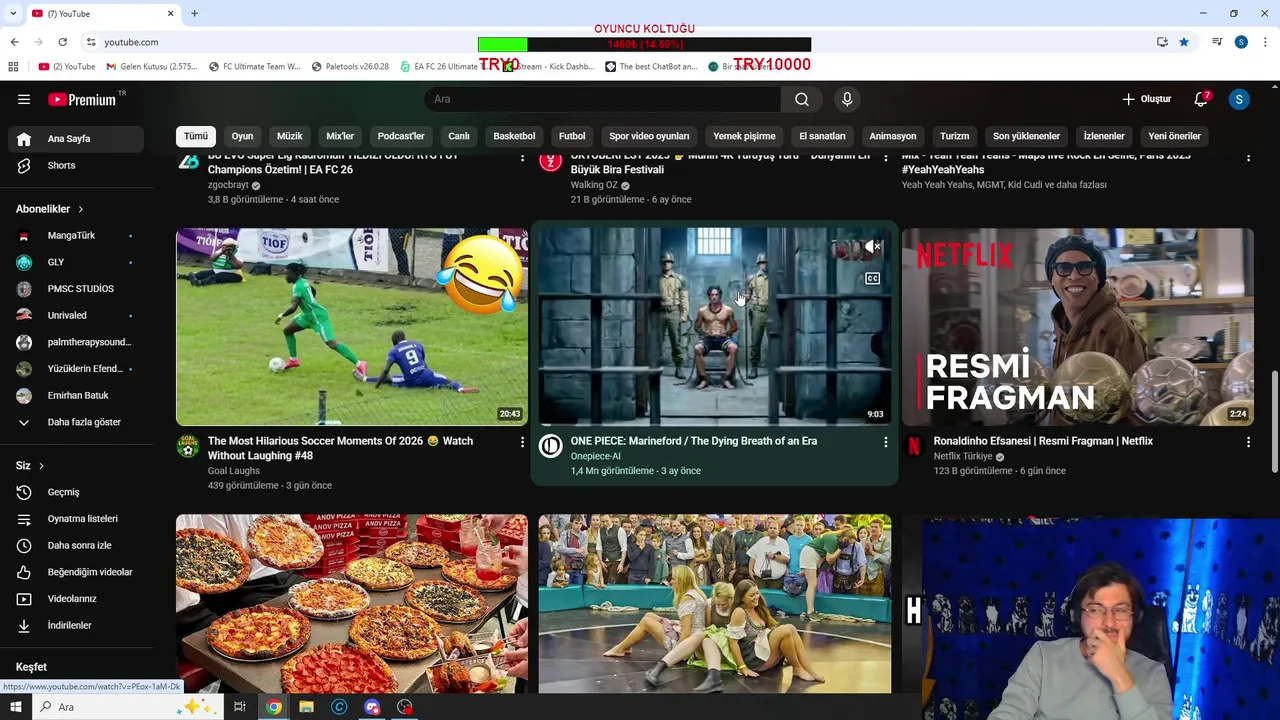Select the Müzik filter chip

click(289, 136)
